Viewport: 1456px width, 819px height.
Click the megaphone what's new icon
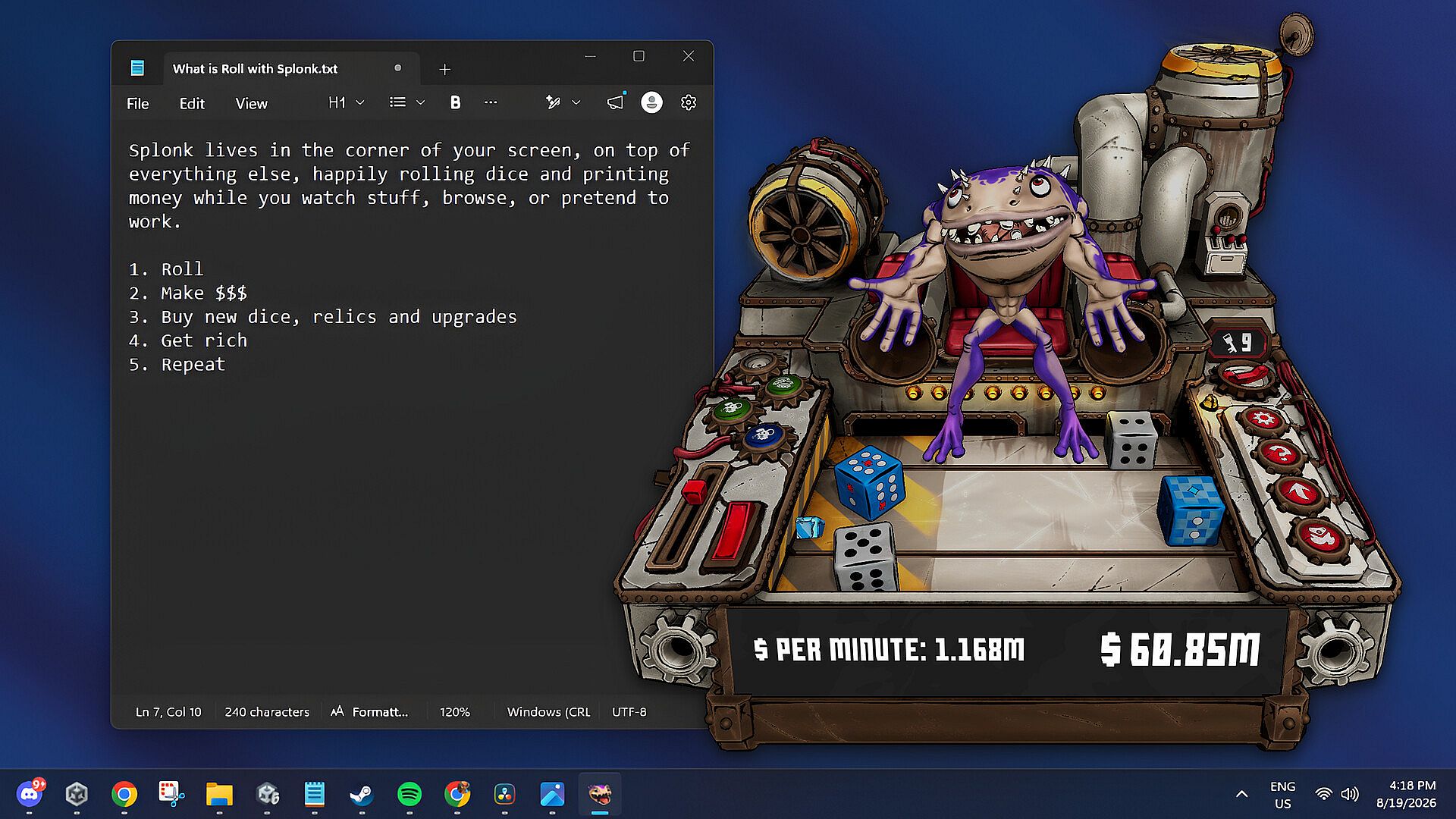pos(615,102)
